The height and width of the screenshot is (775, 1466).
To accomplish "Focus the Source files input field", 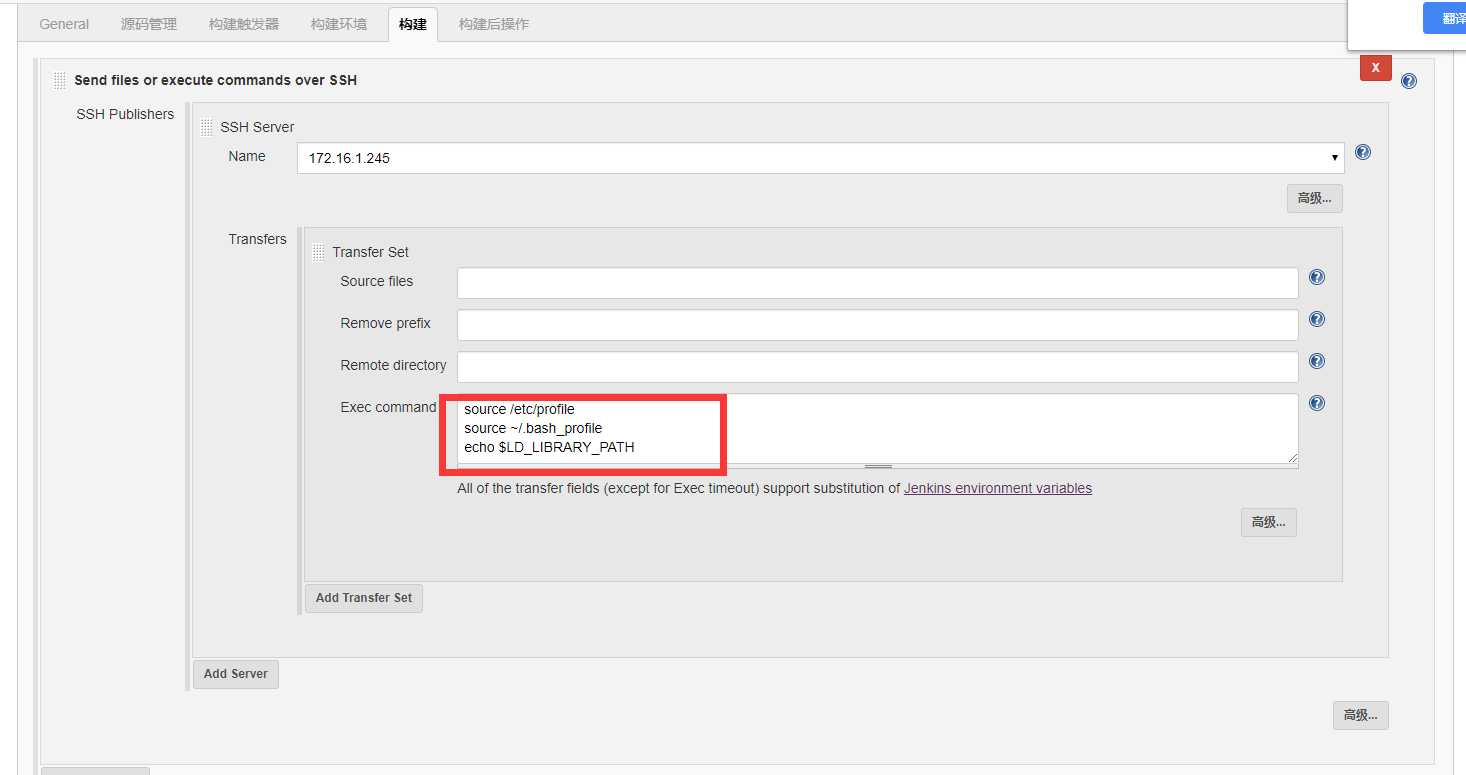I will (x=878, y=283).
